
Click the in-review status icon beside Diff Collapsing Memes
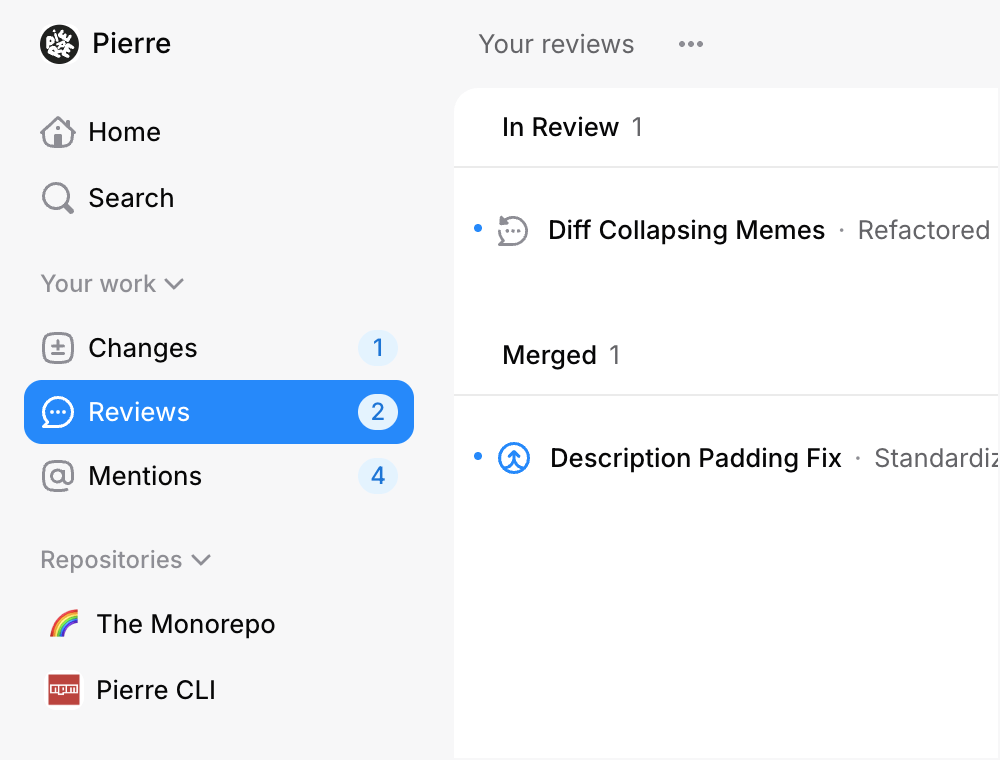click(x=513, y=230)
